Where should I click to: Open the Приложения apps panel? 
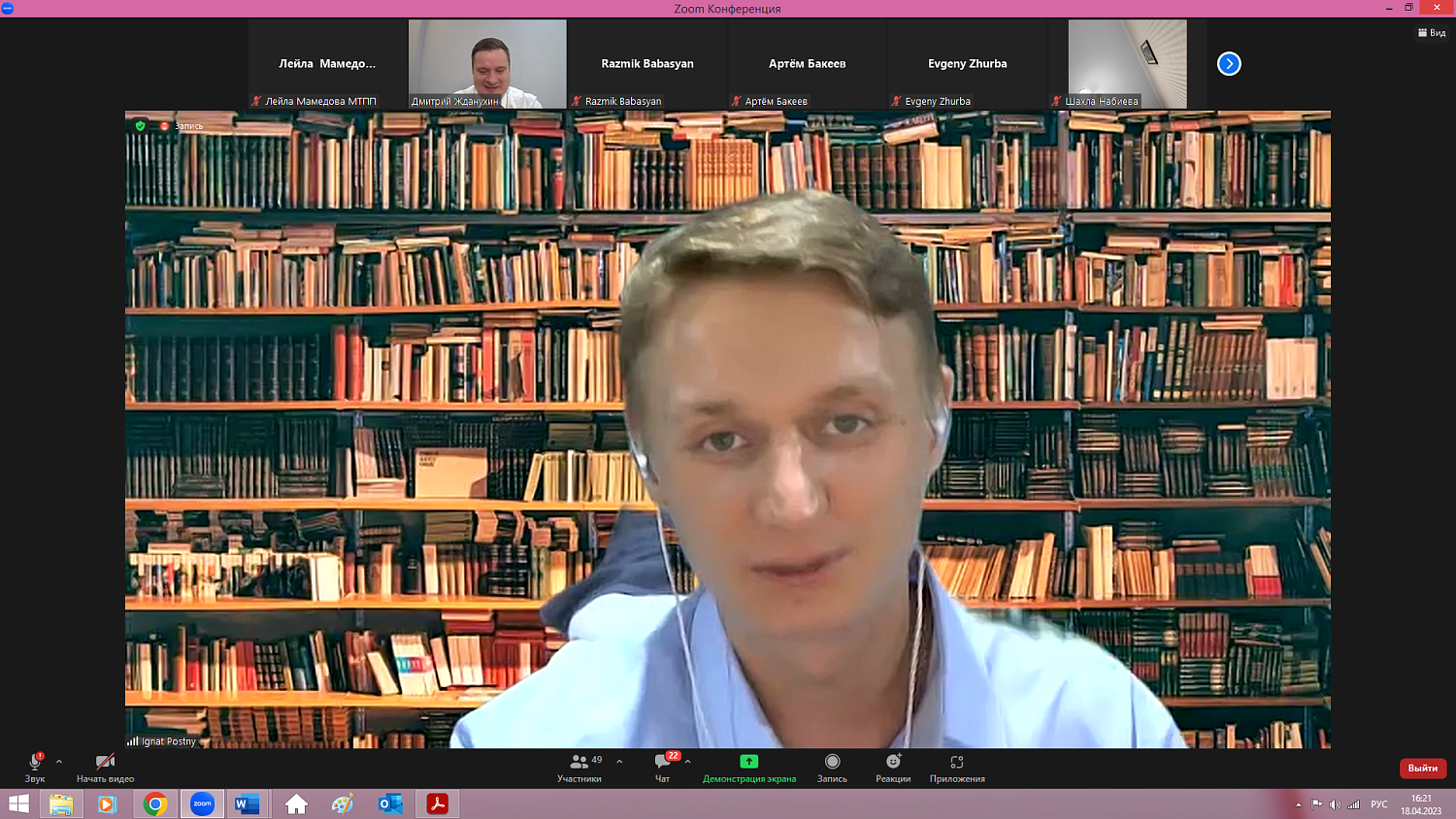(957, 763)
